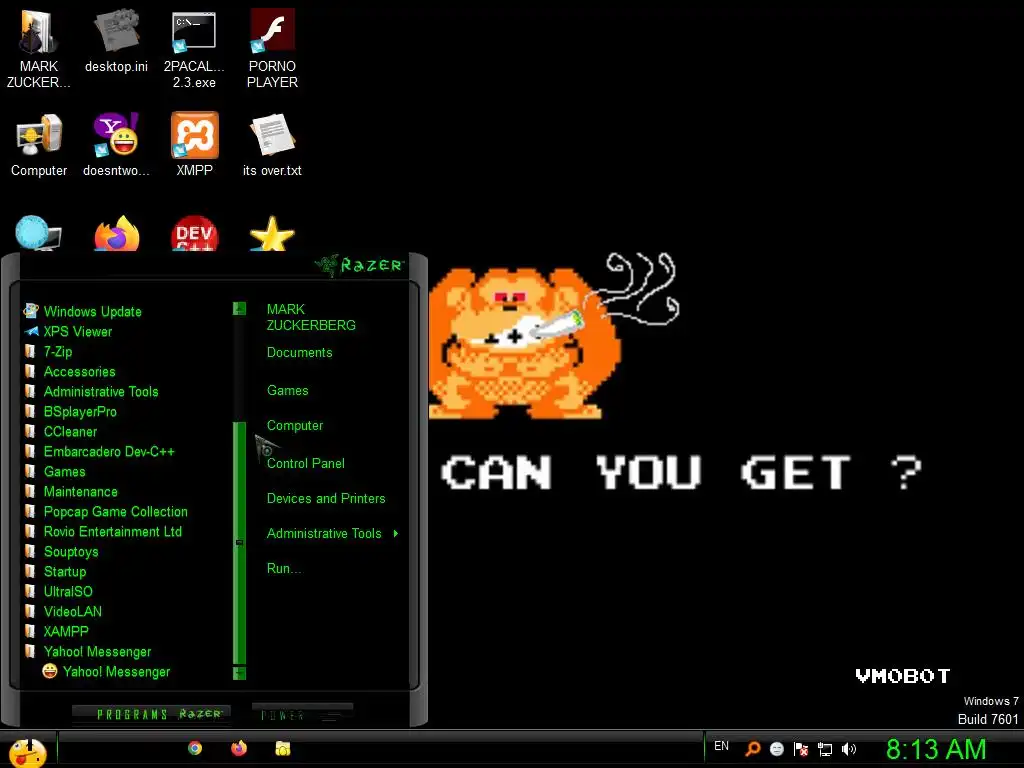This screenshot has height=768, width=1024.
Task: Launch the doesntwo... Yahoo shortcut
Action: click(116, 144)
